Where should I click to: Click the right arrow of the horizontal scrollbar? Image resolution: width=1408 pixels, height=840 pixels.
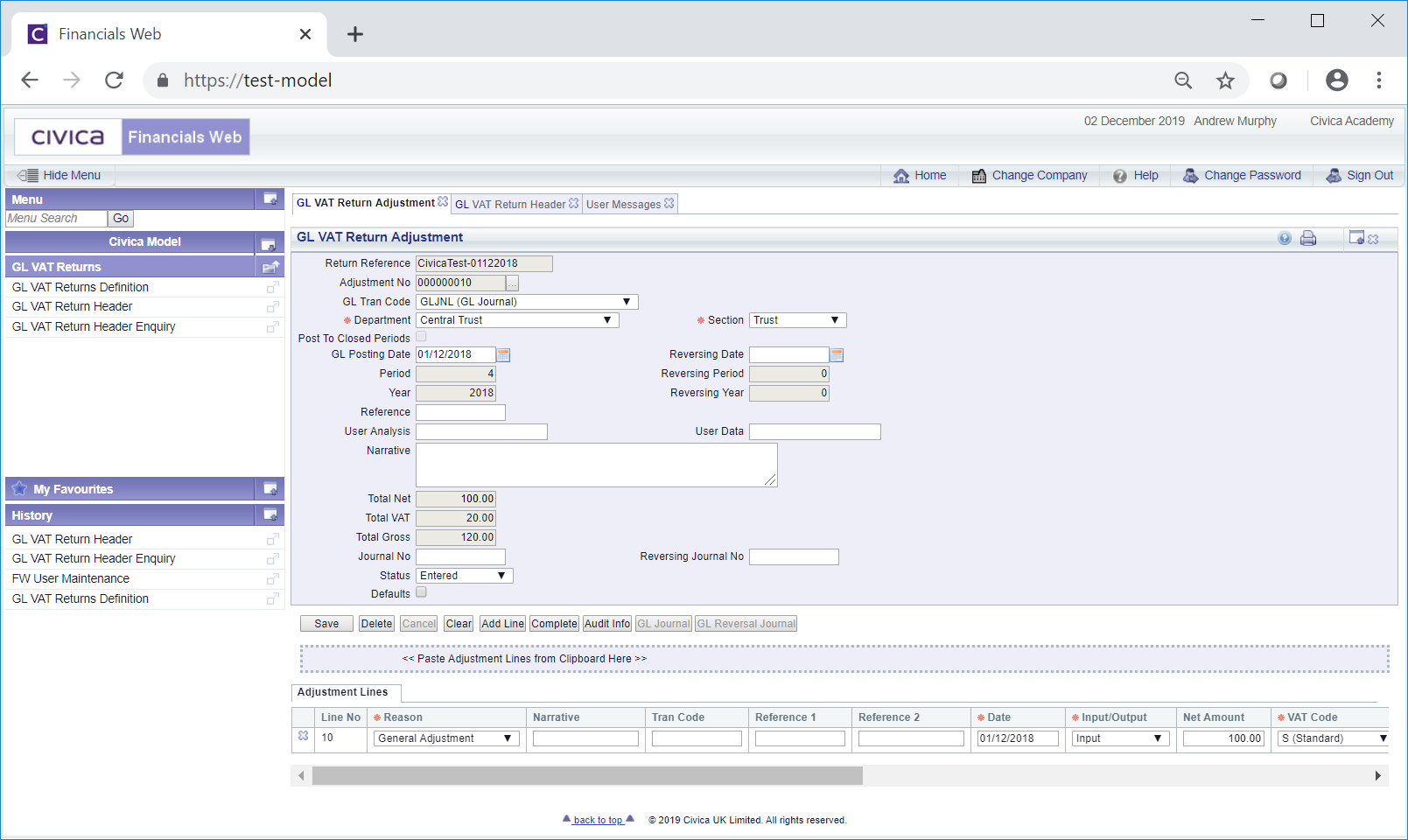1377,775
